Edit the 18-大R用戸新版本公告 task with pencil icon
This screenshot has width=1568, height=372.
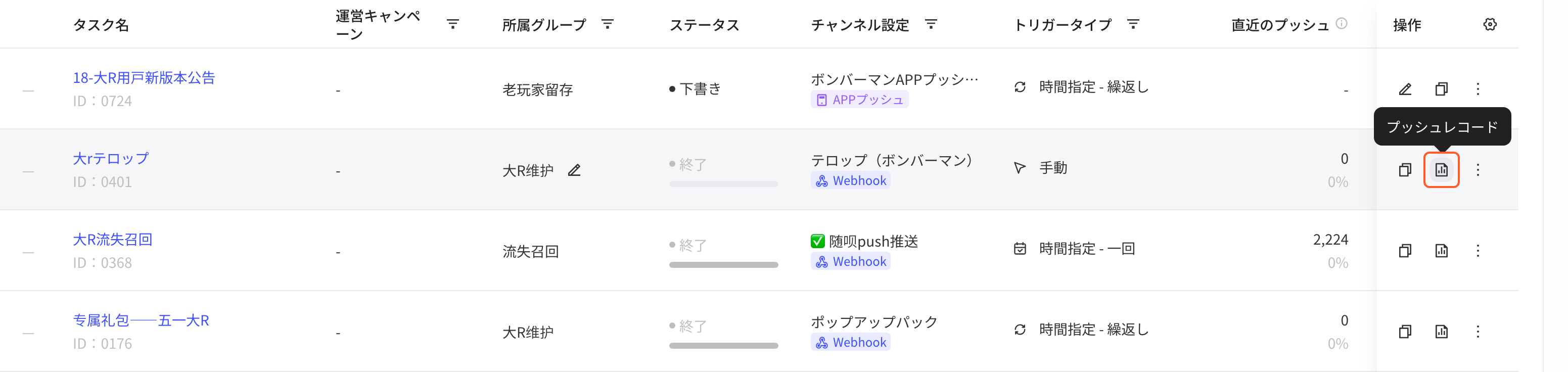click(1405, 89)
